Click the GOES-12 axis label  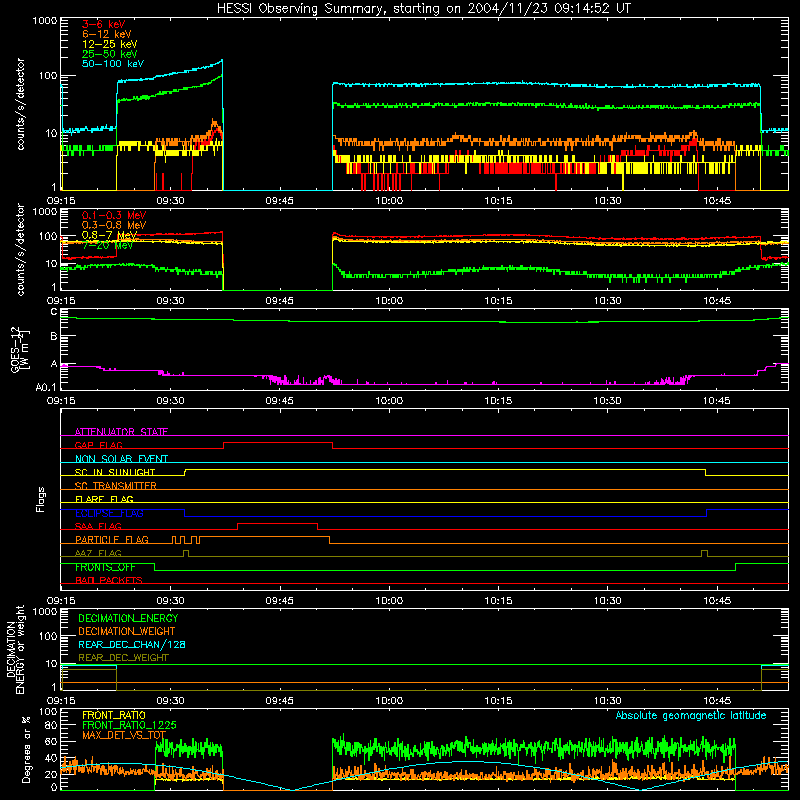pos(20,350)
